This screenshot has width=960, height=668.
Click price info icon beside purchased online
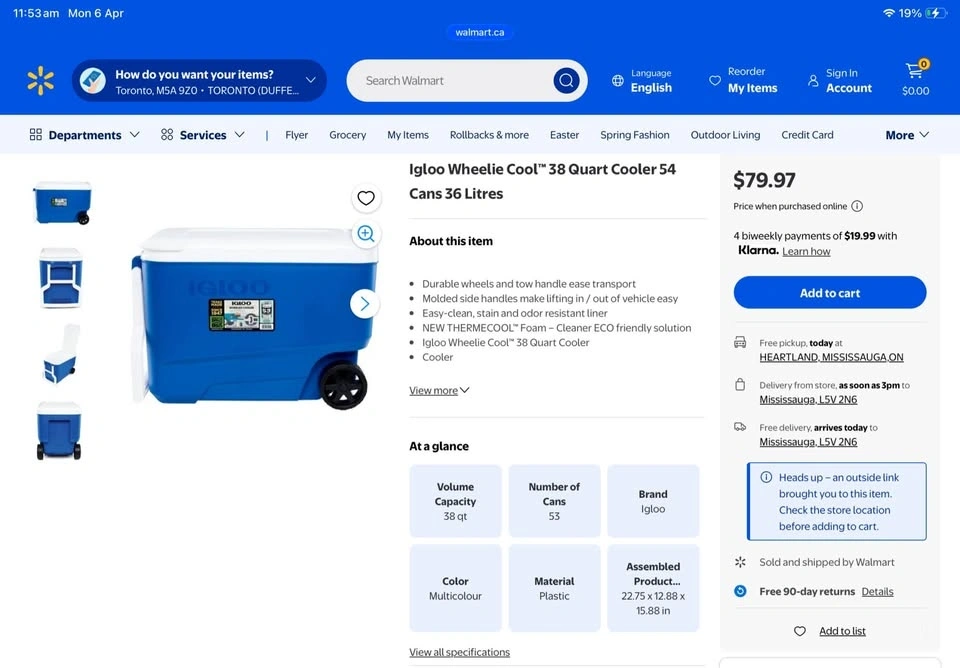click(x=857, y=206)
